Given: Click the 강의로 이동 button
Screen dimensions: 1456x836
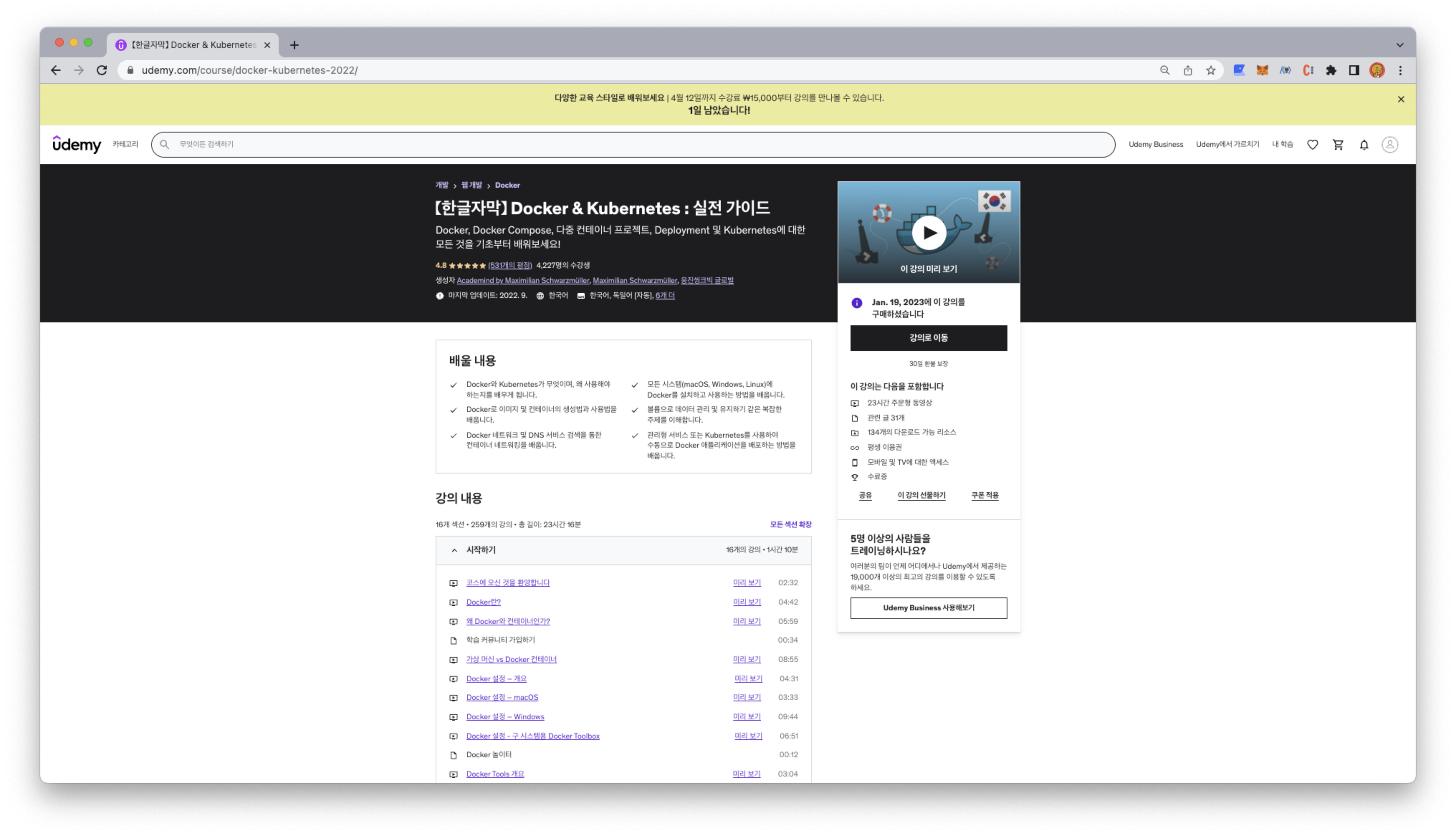Looking at the screenshot, I should 928,338.
